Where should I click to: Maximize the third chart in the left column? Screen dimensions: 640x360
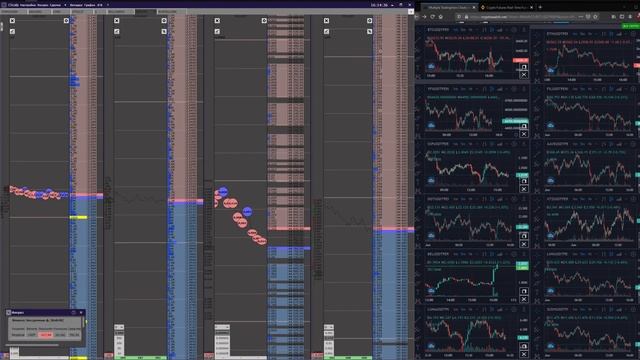[x=524, y=181]
